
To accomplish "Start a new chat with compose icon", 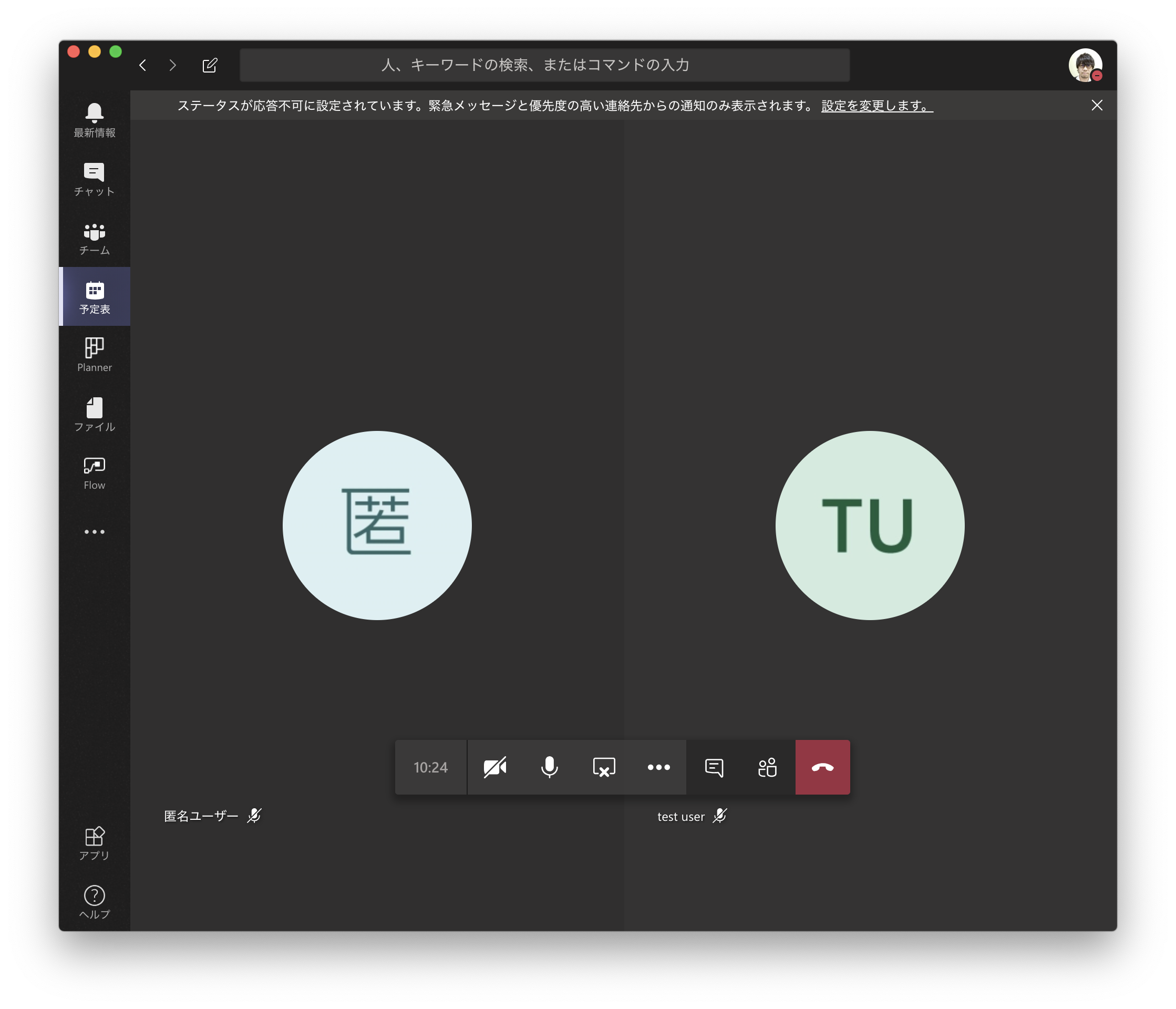I will (210, 65).
